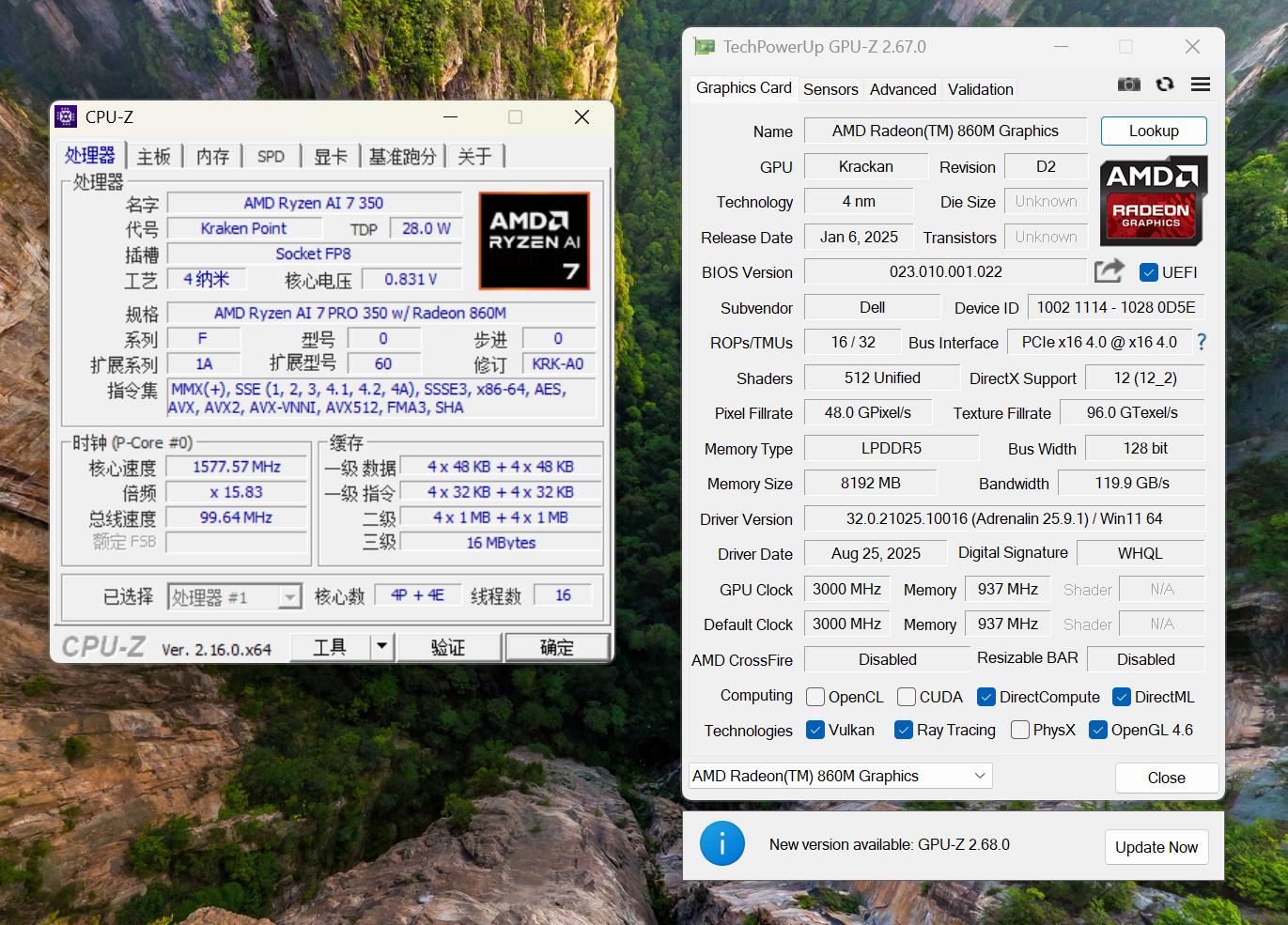Click the CPU-Z app icon in title bar
The height and width of the screenshot is (925, 1288).
(x=66, y=116)
